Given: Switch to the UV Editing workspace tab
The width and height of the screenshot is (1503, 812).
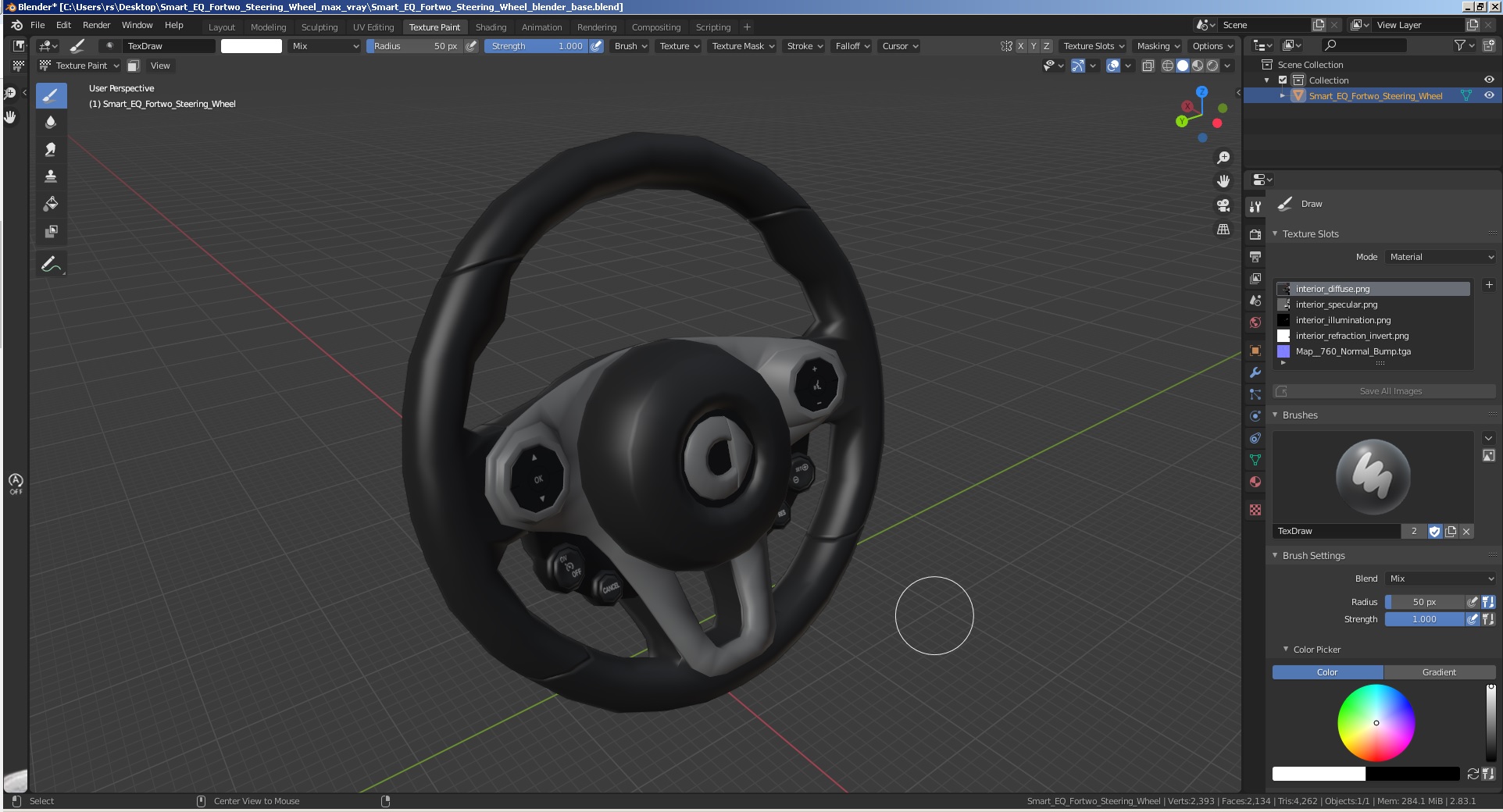Looking at the screenshot, I should pyautogui.click(x=373, y=27).
